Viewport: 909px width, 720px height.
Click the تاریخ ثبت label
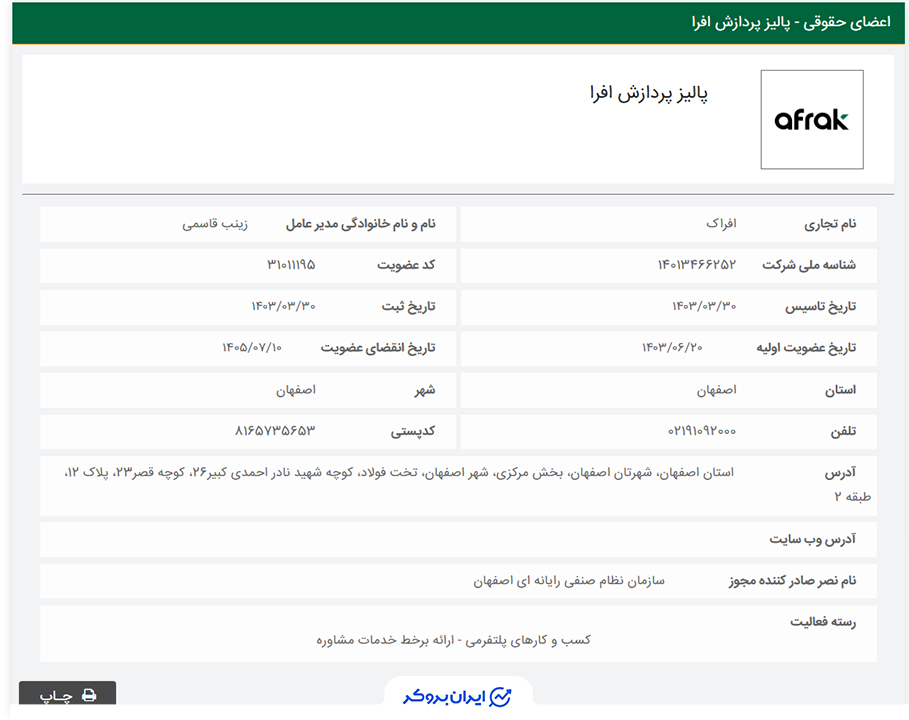[408, 307]
